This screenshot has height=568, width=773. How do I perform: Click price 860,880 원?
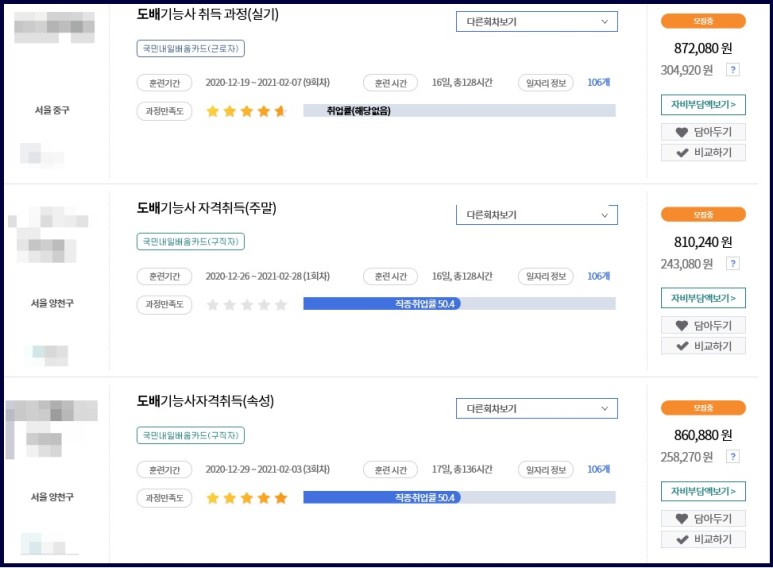click(703, 435)
